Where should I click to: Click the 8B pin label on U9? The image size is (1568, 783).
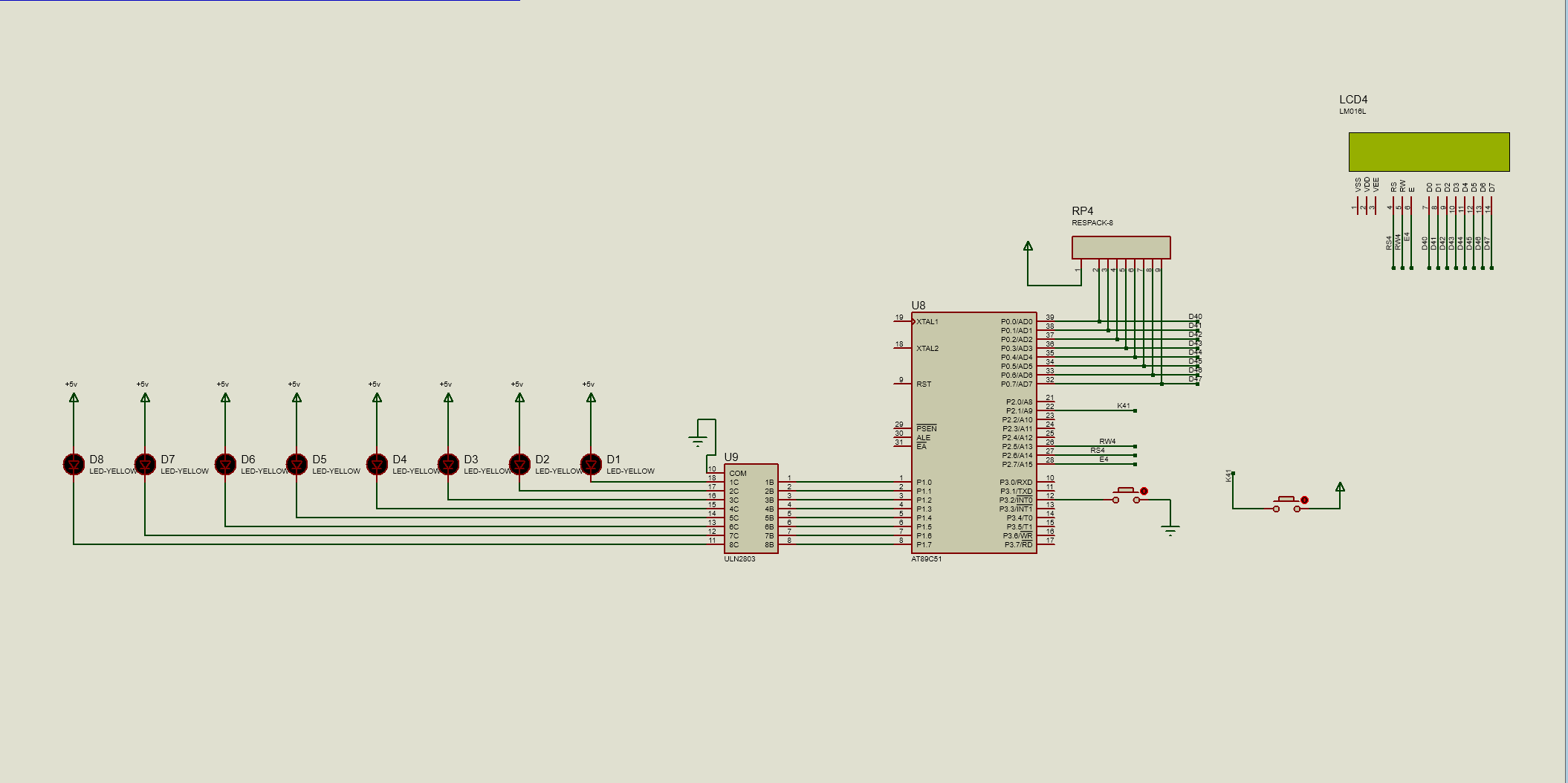click(x=769, y=545)
